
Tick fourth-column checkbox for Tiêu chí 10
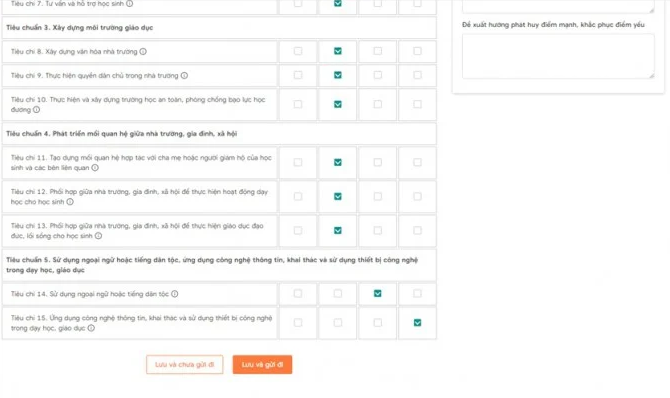point(417,104)
